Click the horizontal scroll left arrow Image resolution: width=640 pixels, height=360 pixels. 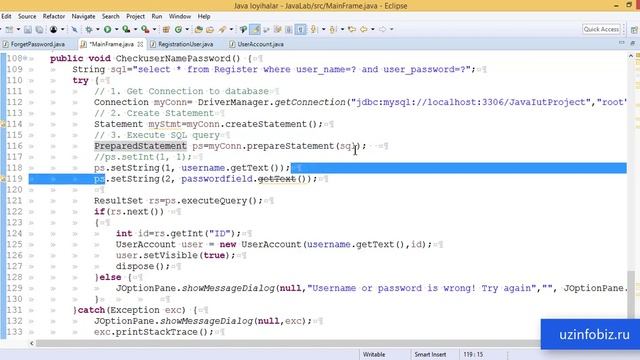32,343
